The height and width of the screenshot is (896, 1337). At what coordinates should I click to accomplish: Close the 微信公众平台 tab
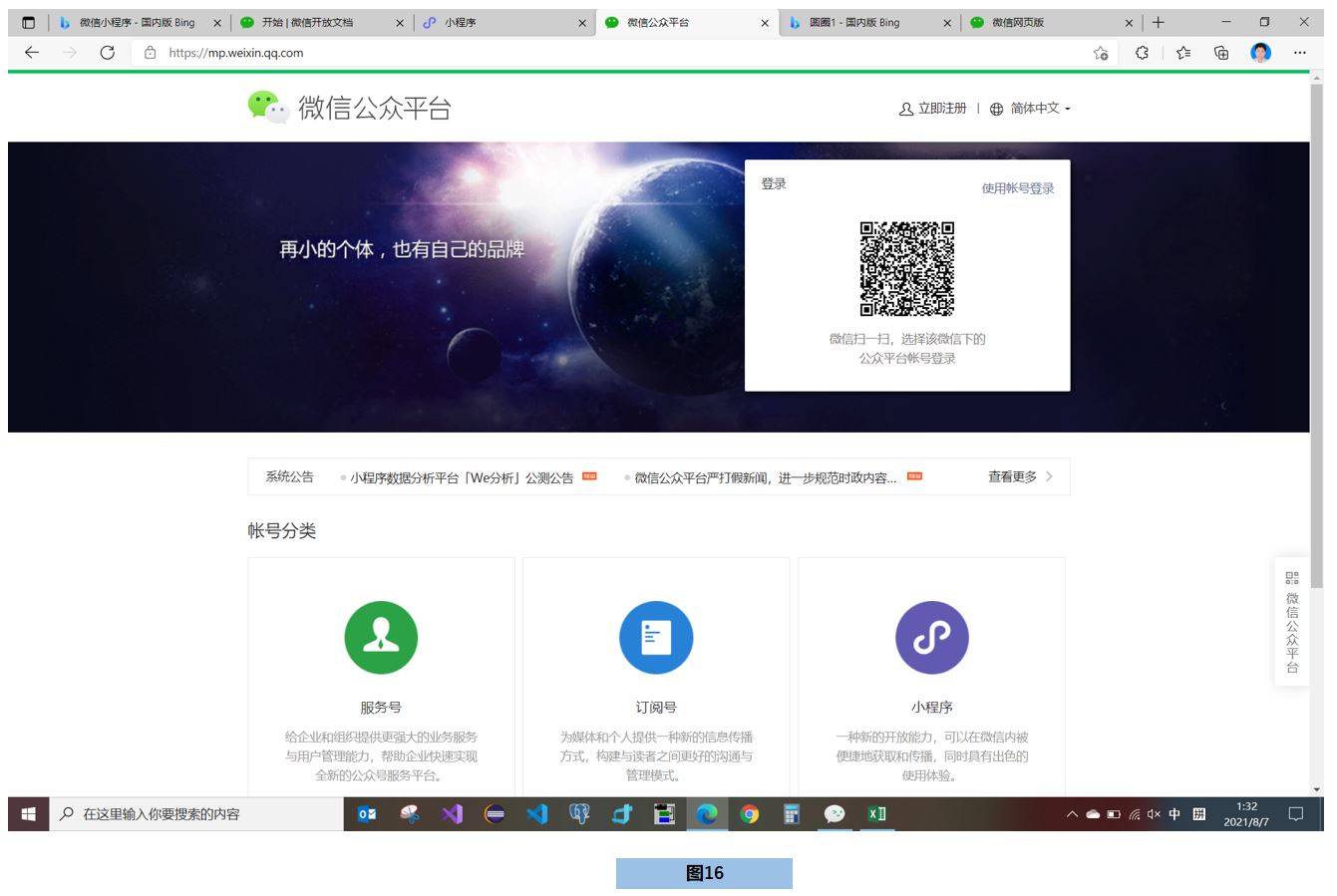click(765, 22)
